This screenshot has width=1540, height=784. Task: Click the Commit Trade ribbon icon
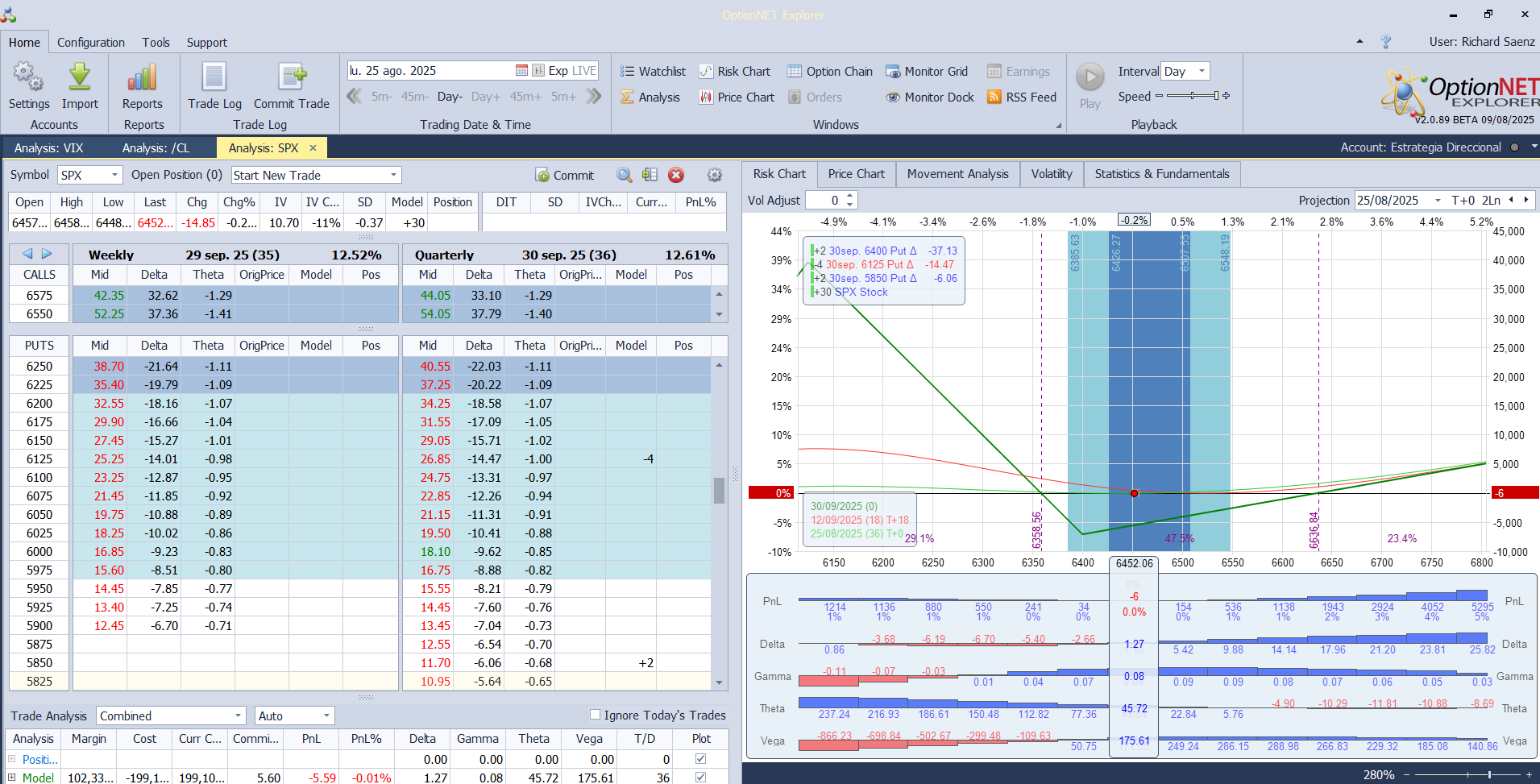(292, 77)
